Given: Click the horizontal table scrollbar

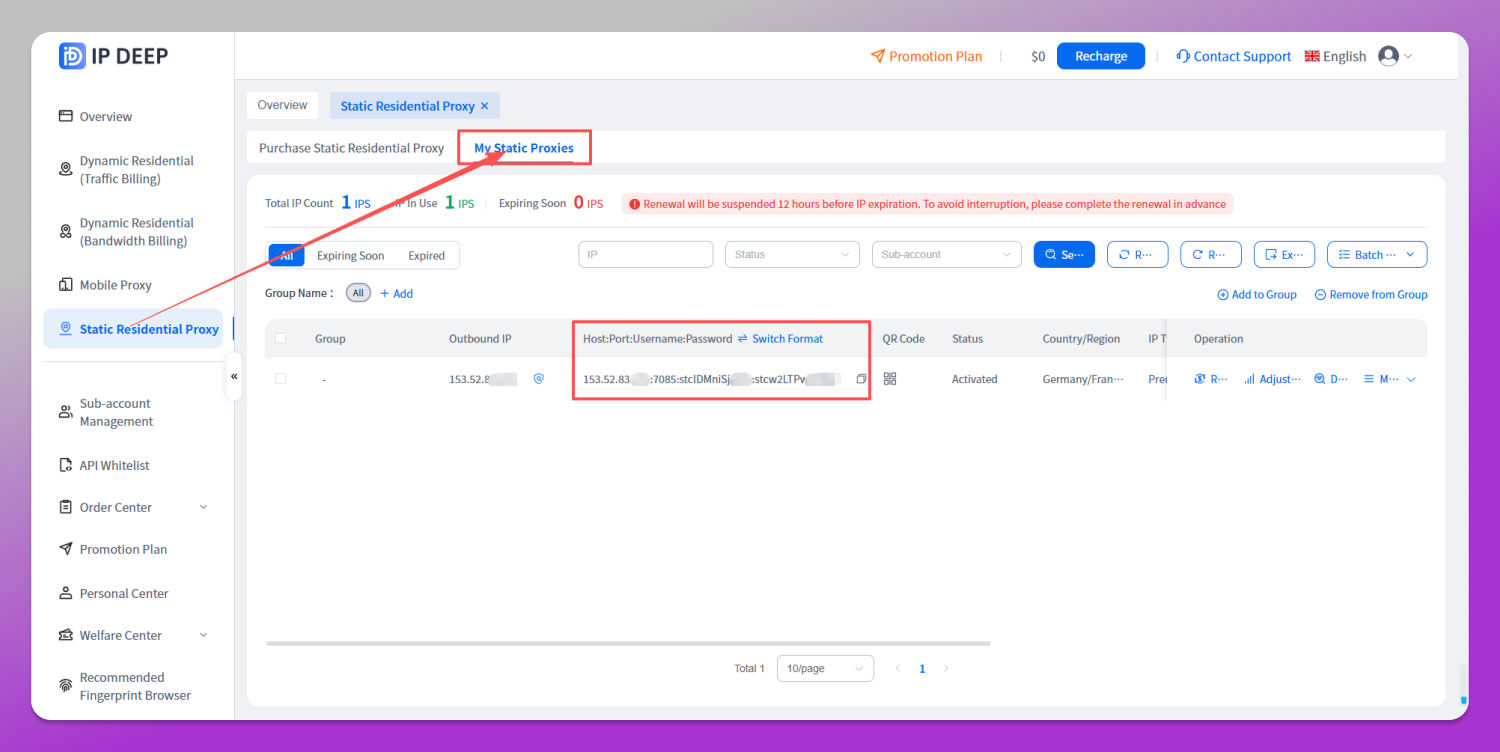Looking at the screenshot, I should (x=628, y=643).
